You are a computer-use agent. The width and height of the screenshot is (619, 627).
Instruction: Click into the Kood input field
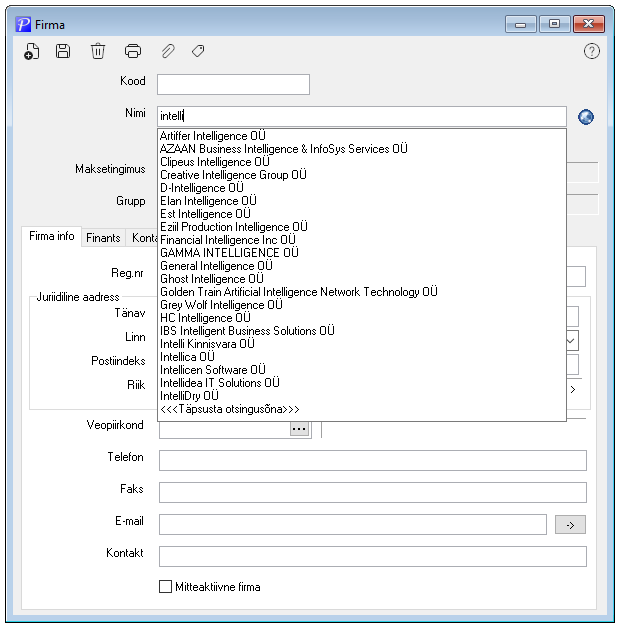(x=233, y=84)
